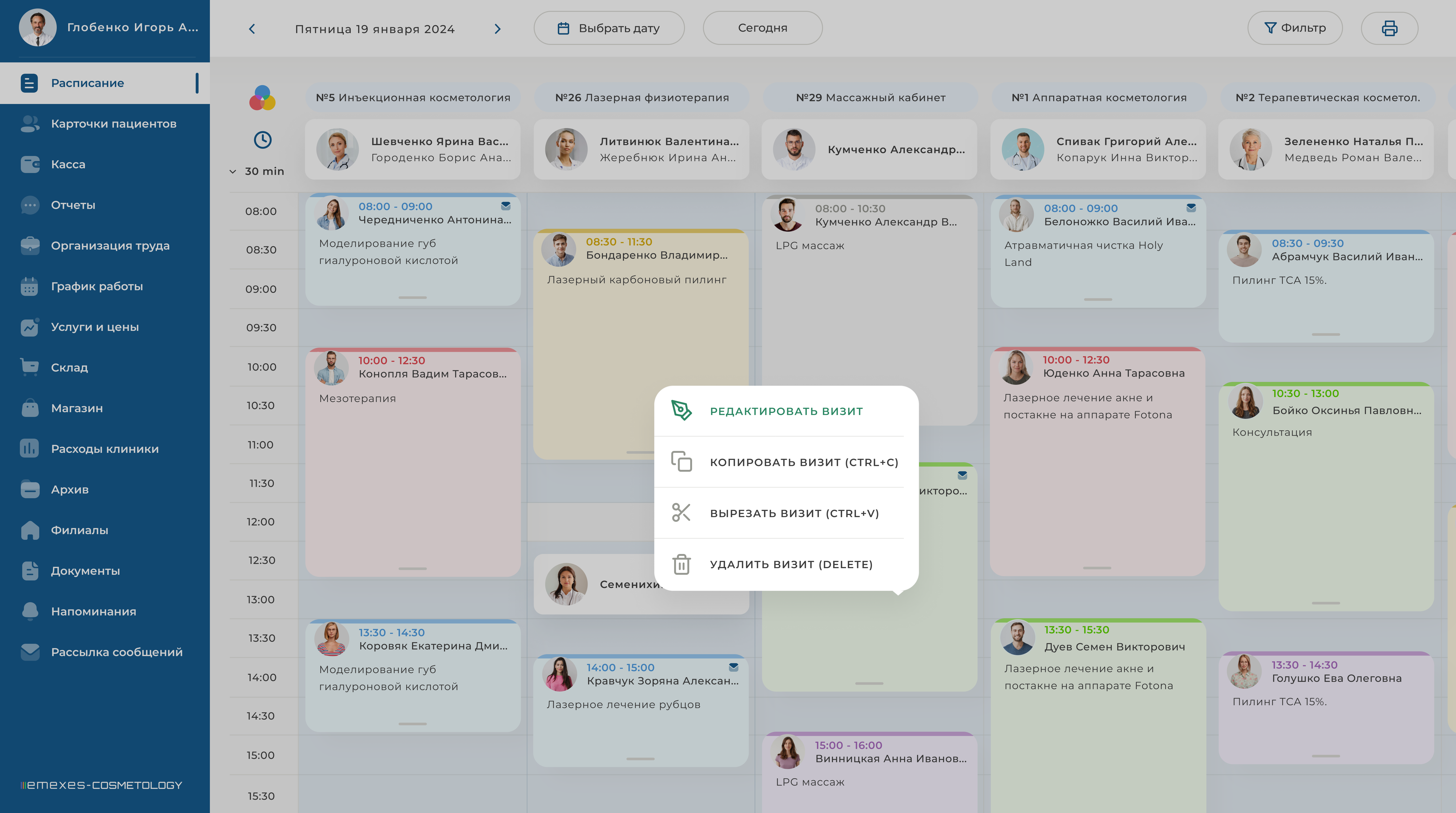
Task: Choose Вырезать визит (CTRL+V) menu item
Action: (x=786, y=513)
